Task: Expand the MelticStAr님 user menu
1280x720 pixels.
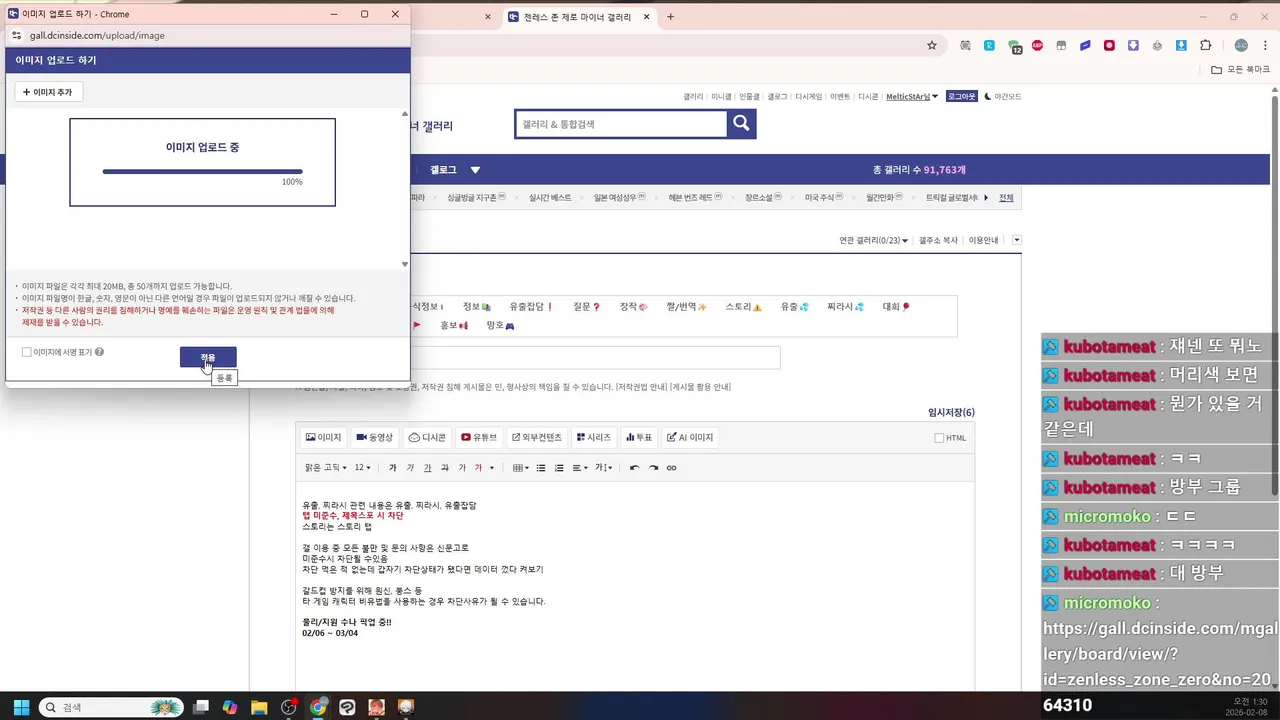Action: [x=912, y=97]
